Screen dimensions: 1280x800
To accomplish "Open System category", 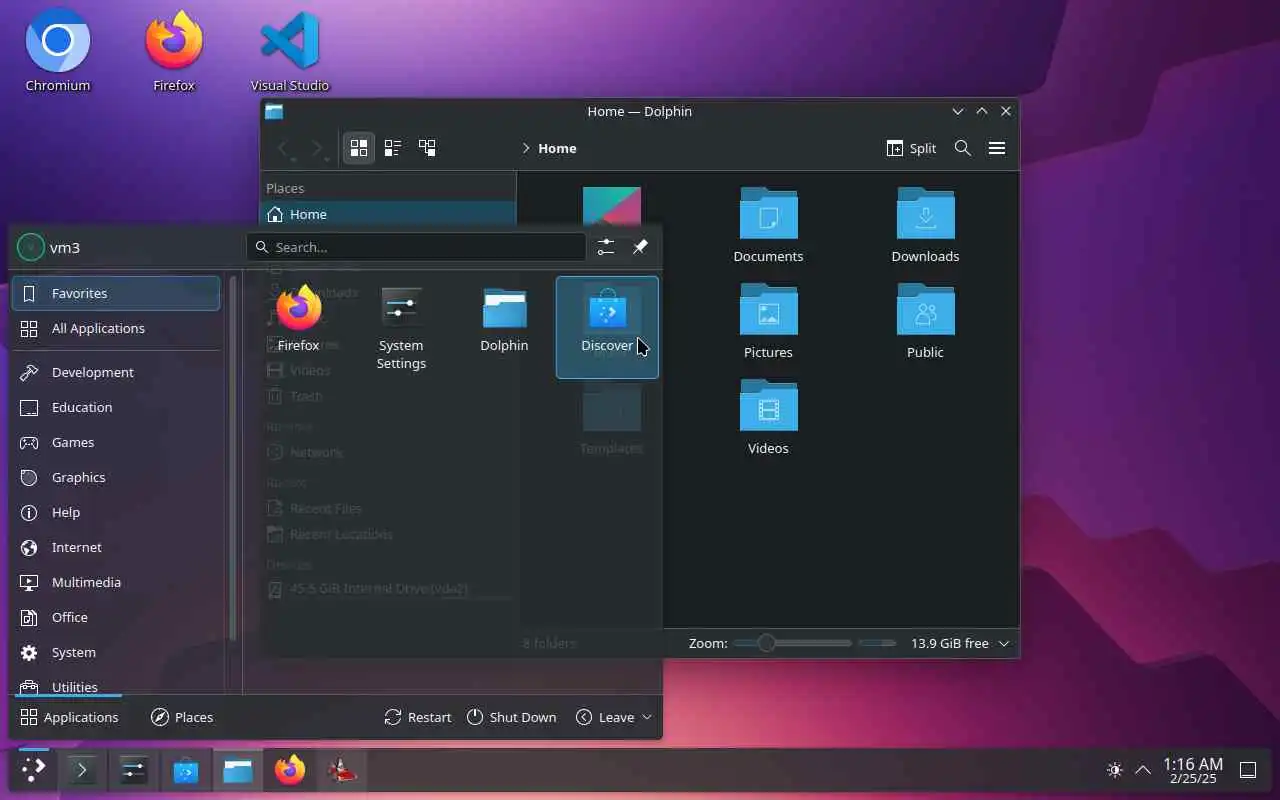I will tap(116, 652).
